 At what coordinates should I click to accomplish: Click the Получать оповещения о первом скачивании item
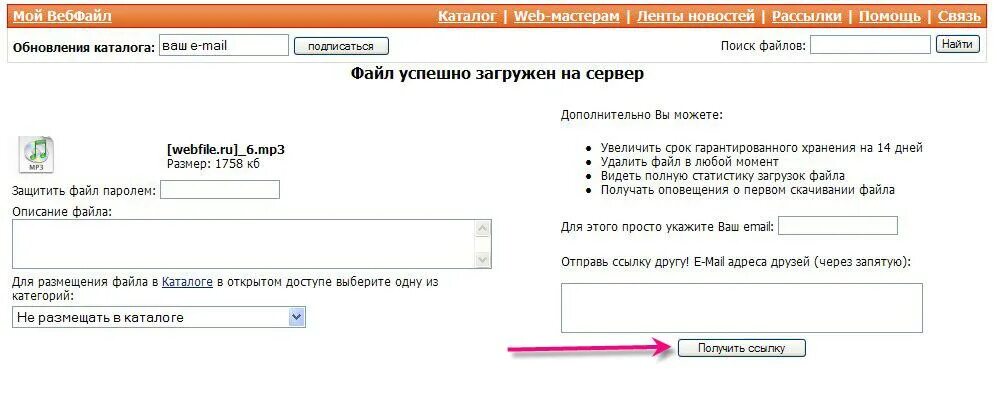click(x=748, y=189)
